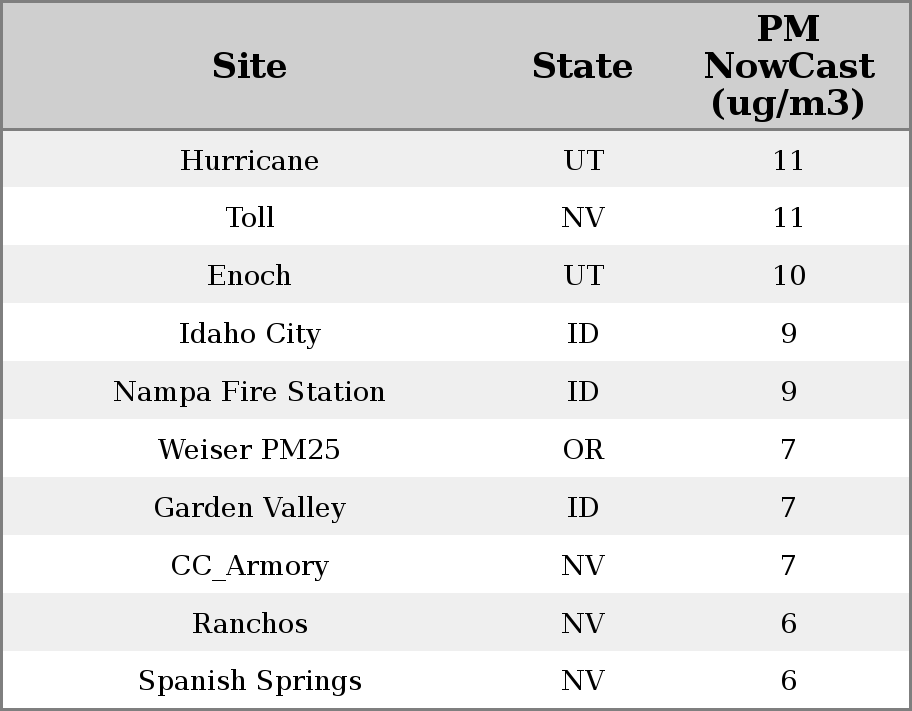Click the NV state cell in Toll row

[583, 218]
